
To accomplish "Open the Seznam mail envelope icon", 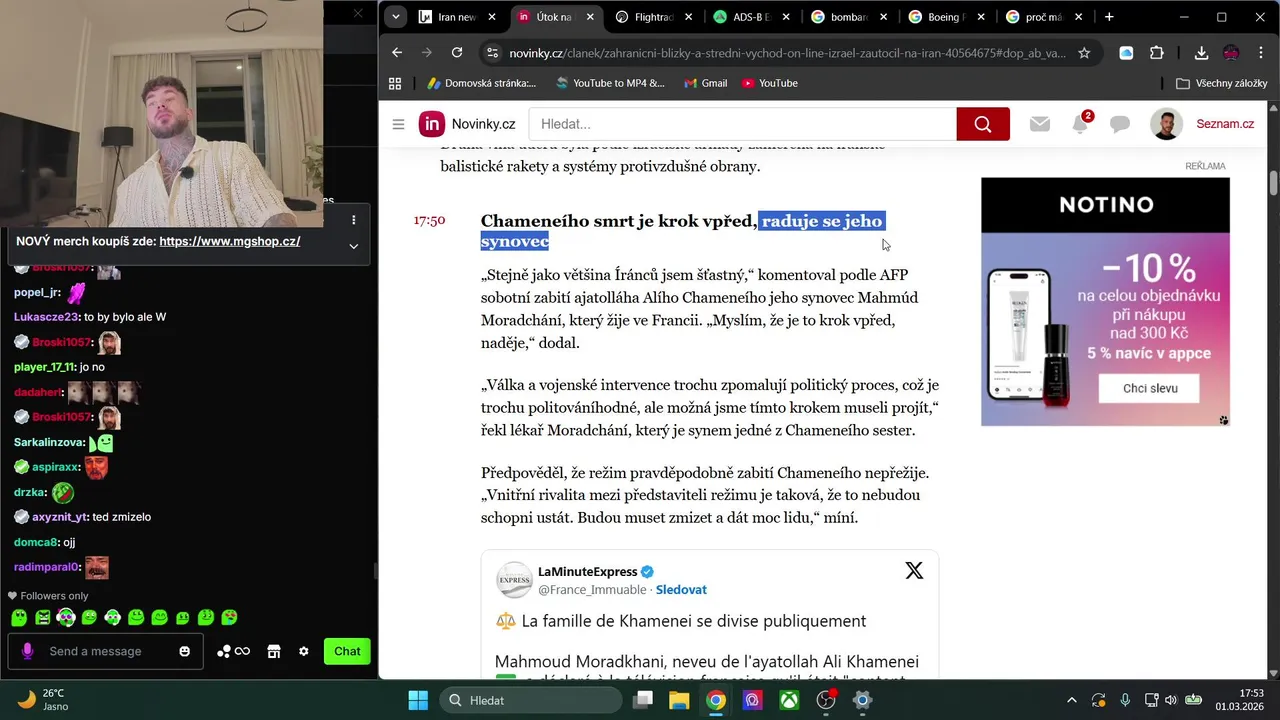I will point(1040,124).
